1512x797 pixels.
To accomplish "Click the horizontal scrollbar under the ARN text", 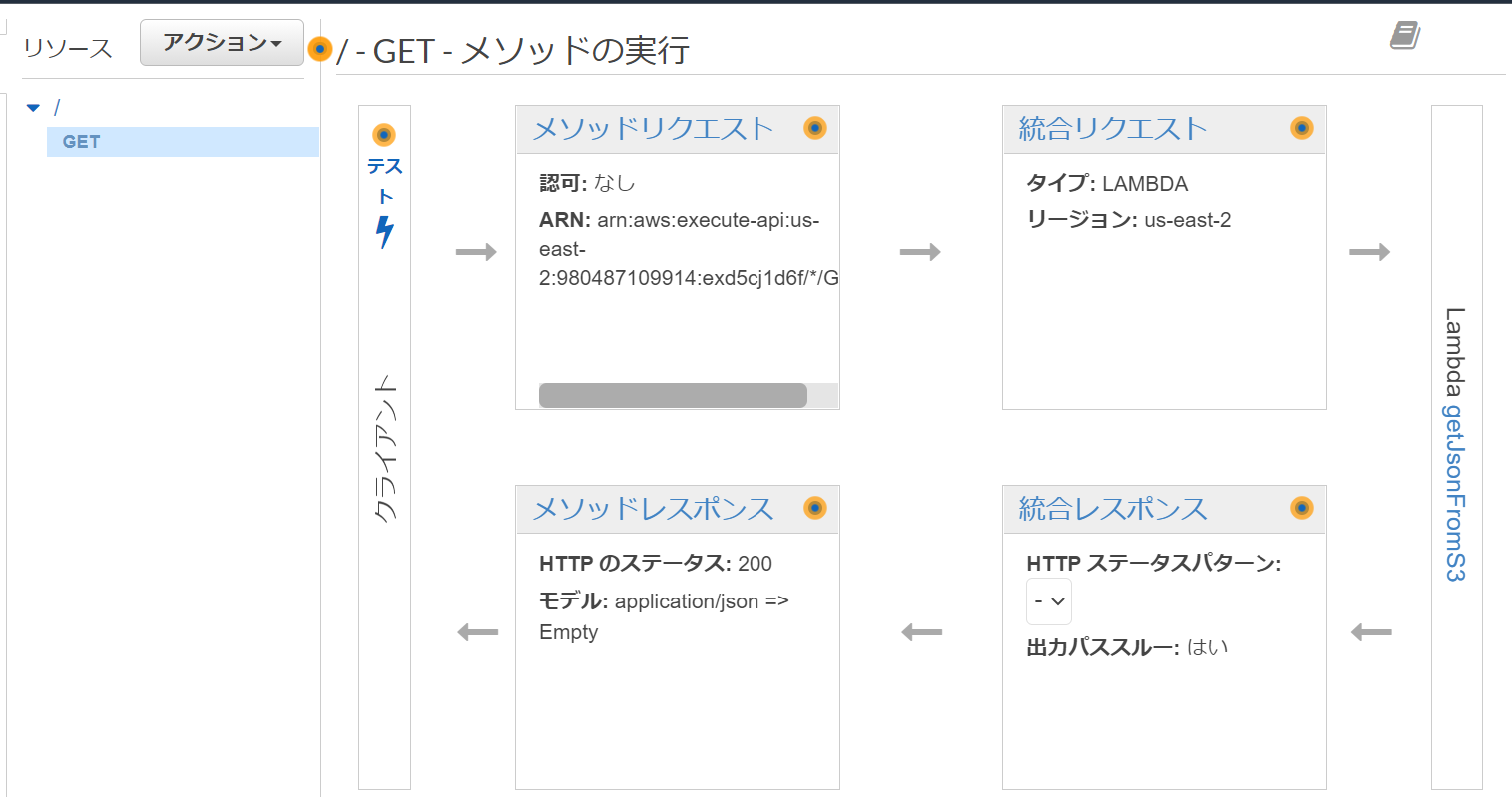I will [672, 395].
